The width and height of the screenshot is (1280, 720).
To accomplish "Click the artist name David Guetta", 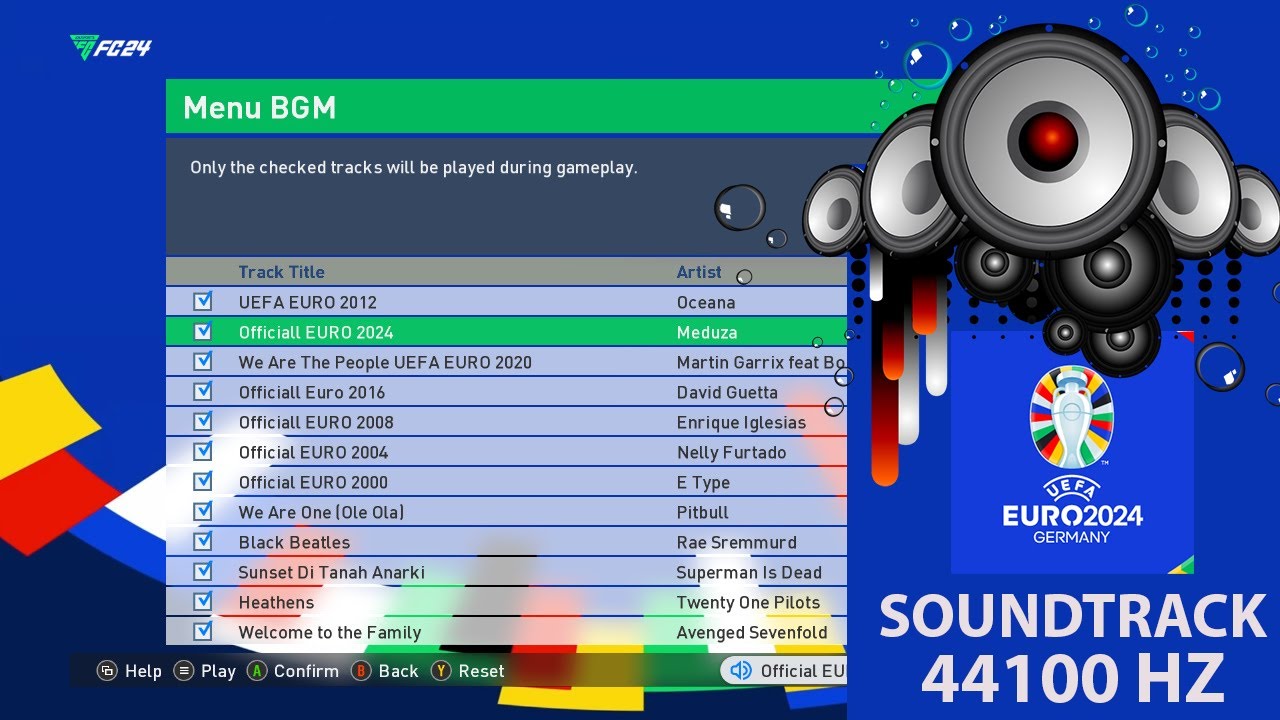I will point(727,392).
